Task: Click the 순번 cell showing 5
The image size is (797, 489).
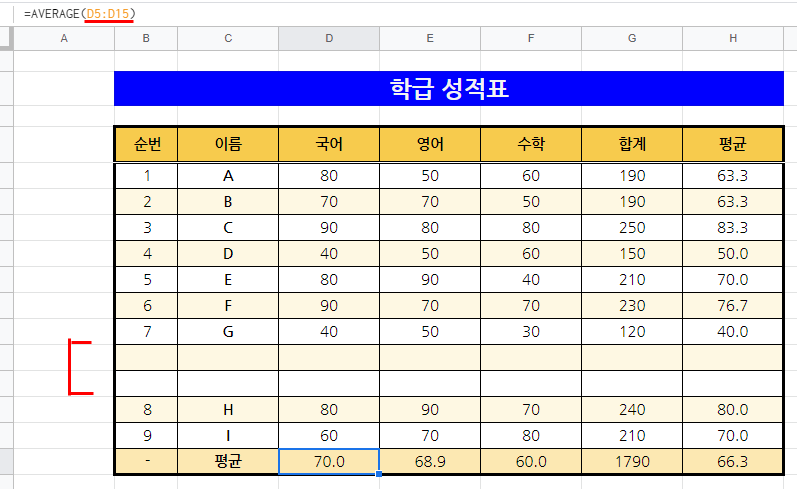Action: [147, 280]
